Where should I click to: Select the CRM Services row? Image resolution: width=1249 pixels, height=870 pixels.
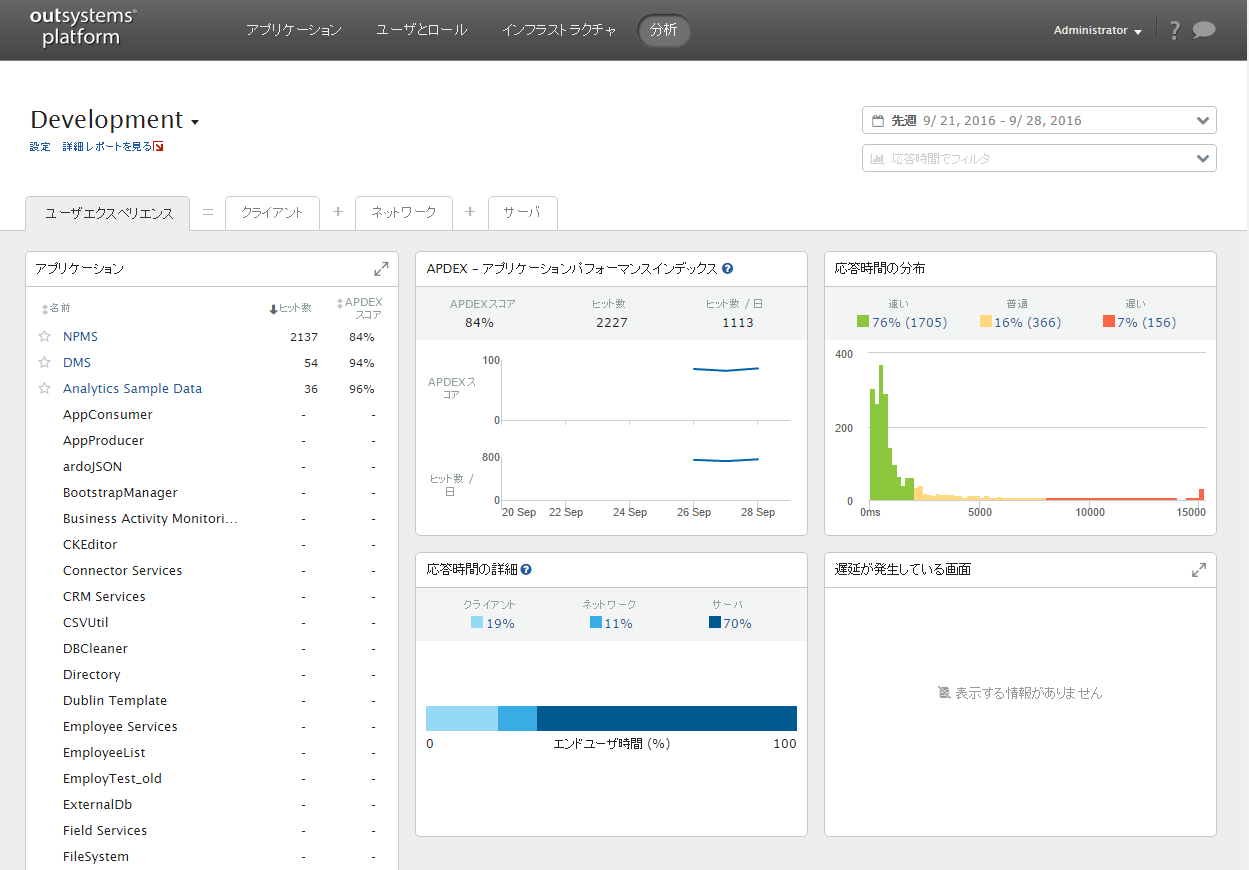(x=212, y=597)
